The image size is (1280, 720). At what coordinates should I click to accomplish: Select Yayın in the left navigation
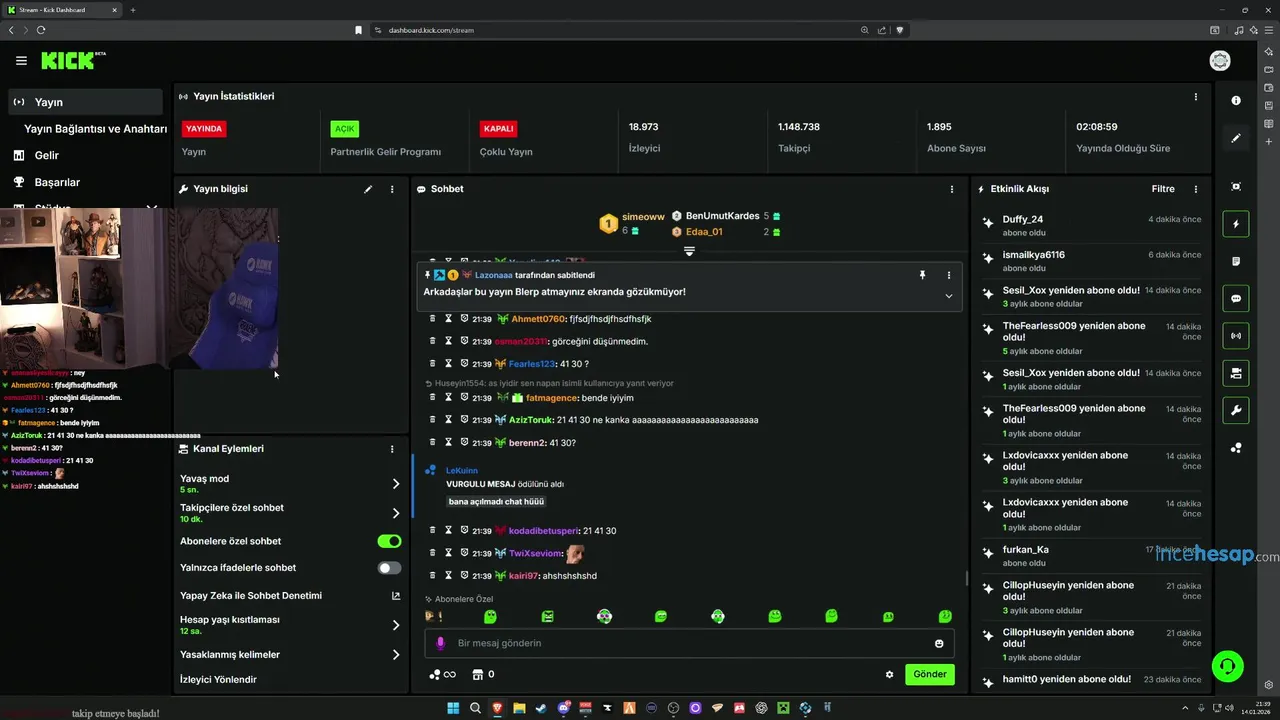[86, 102]
